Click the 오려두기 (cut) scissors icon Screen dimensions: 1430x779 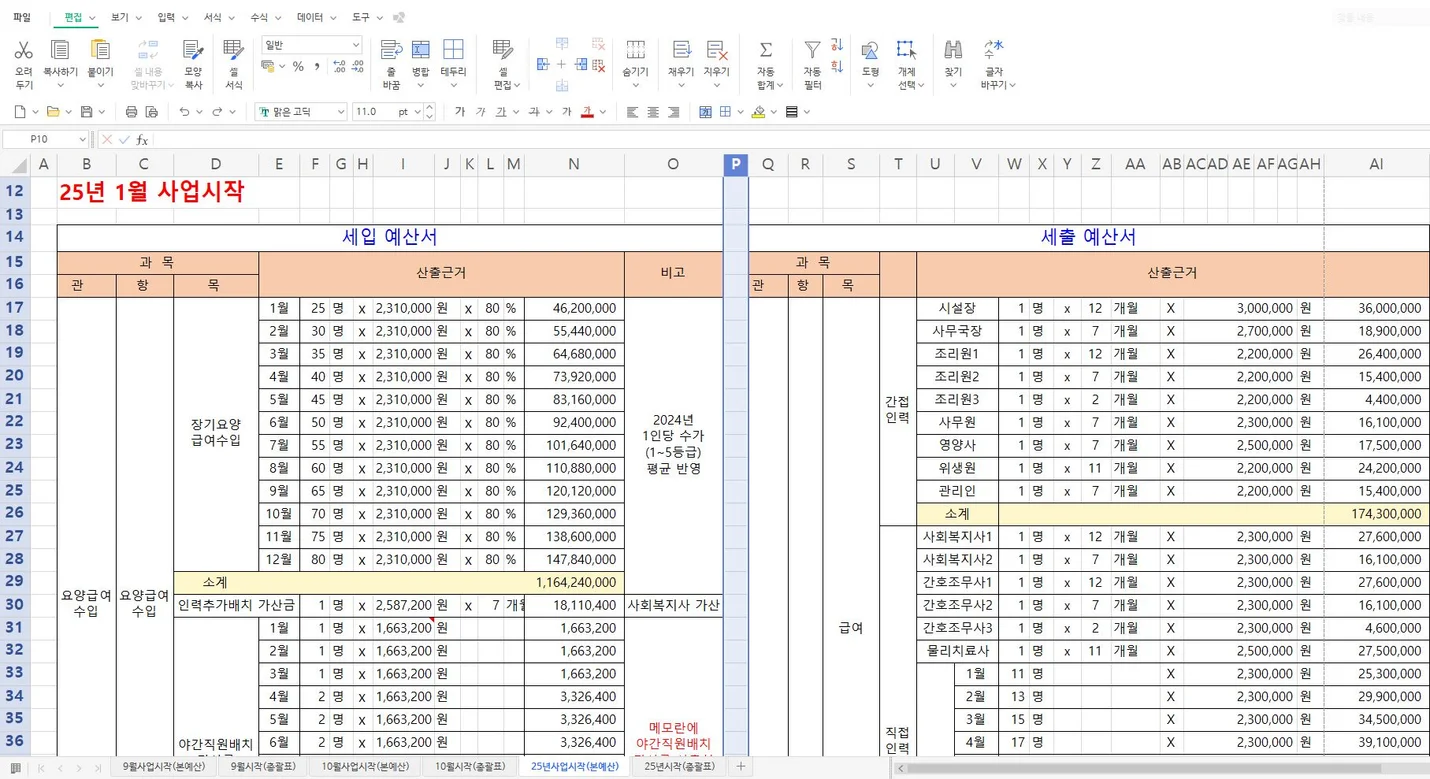pyautogui.click(x=24, y=50)
